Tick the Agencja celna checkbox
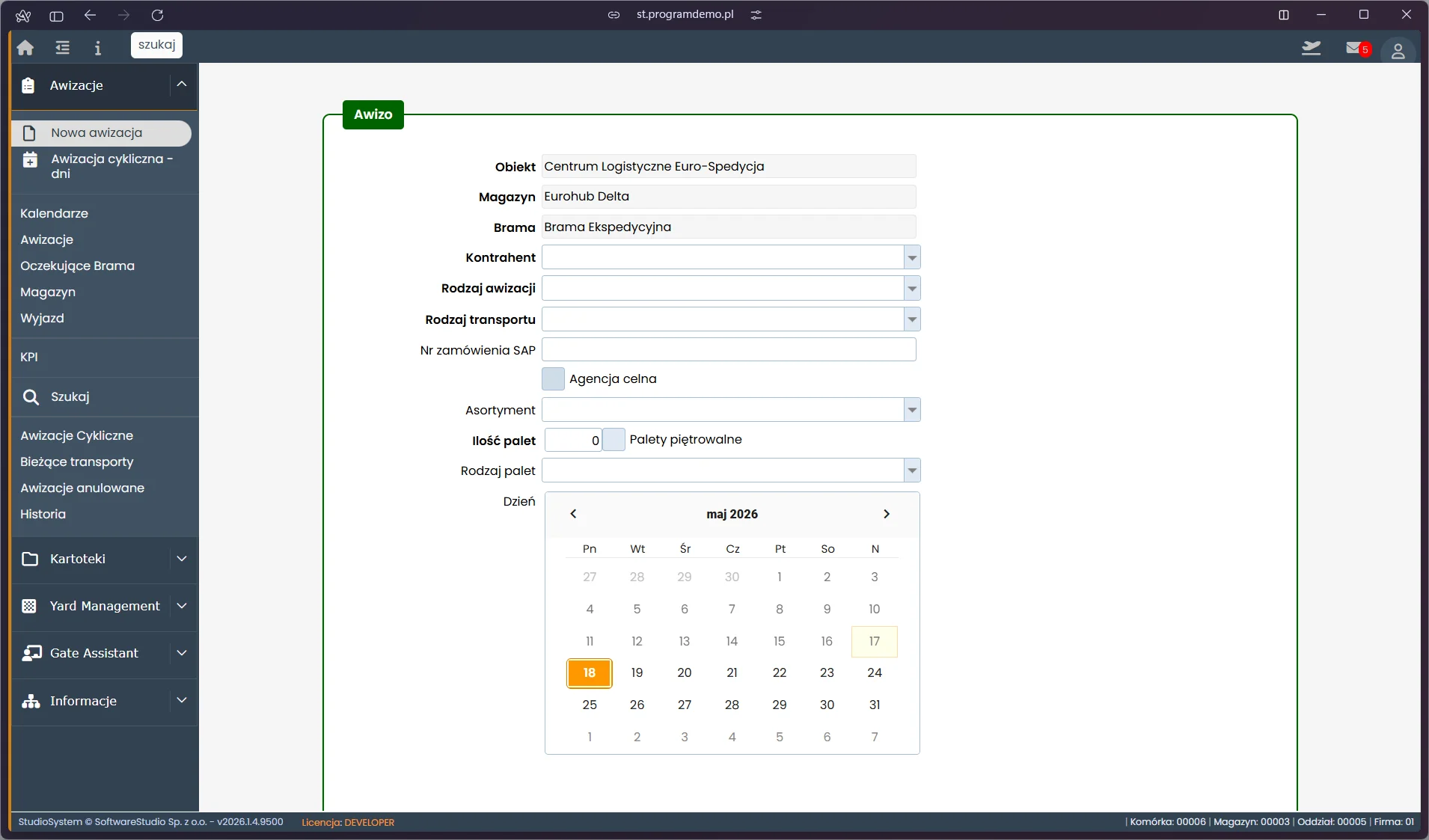 [x=553, y=379]
